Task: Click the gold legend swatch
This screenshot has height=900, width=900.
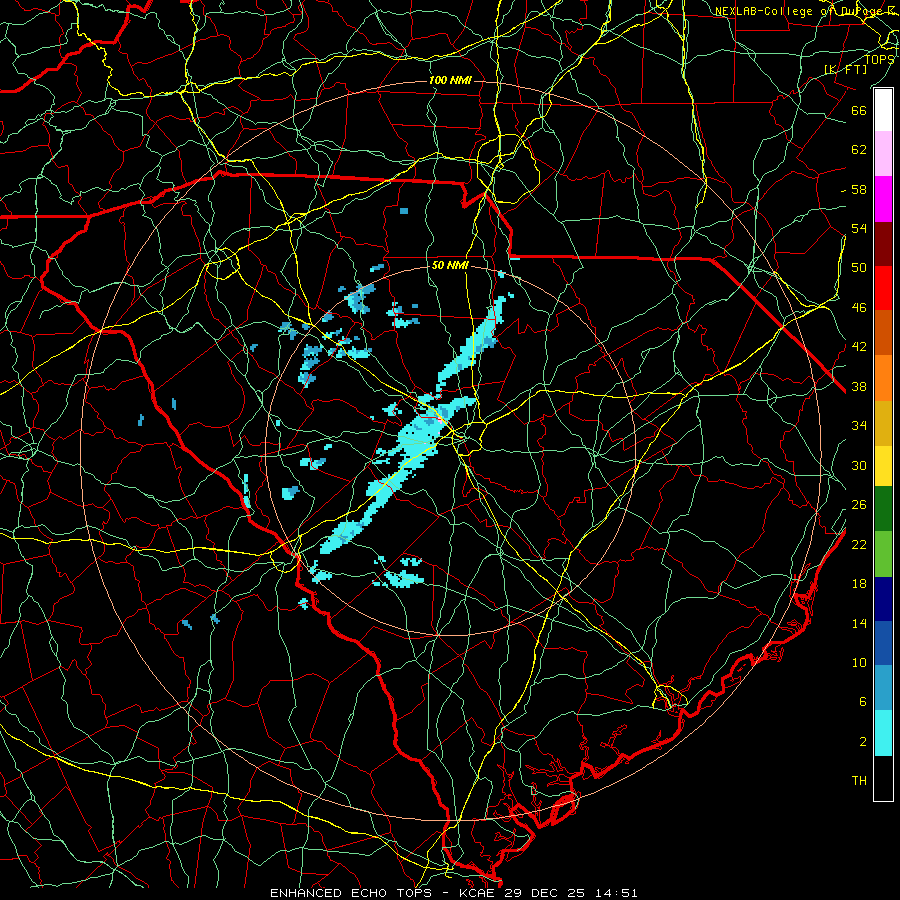Action: (x=883, y=423)
